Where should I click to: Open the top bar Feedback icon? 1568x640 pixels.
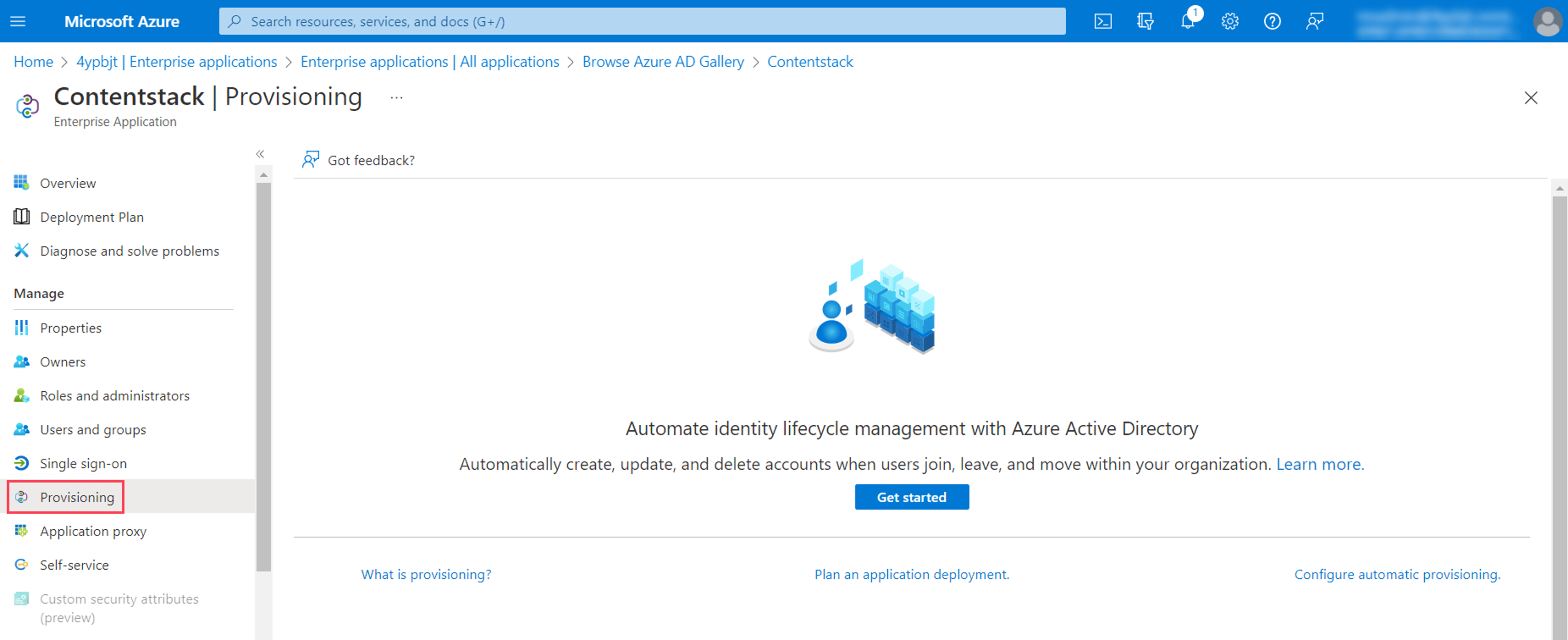coord(1315,21)
